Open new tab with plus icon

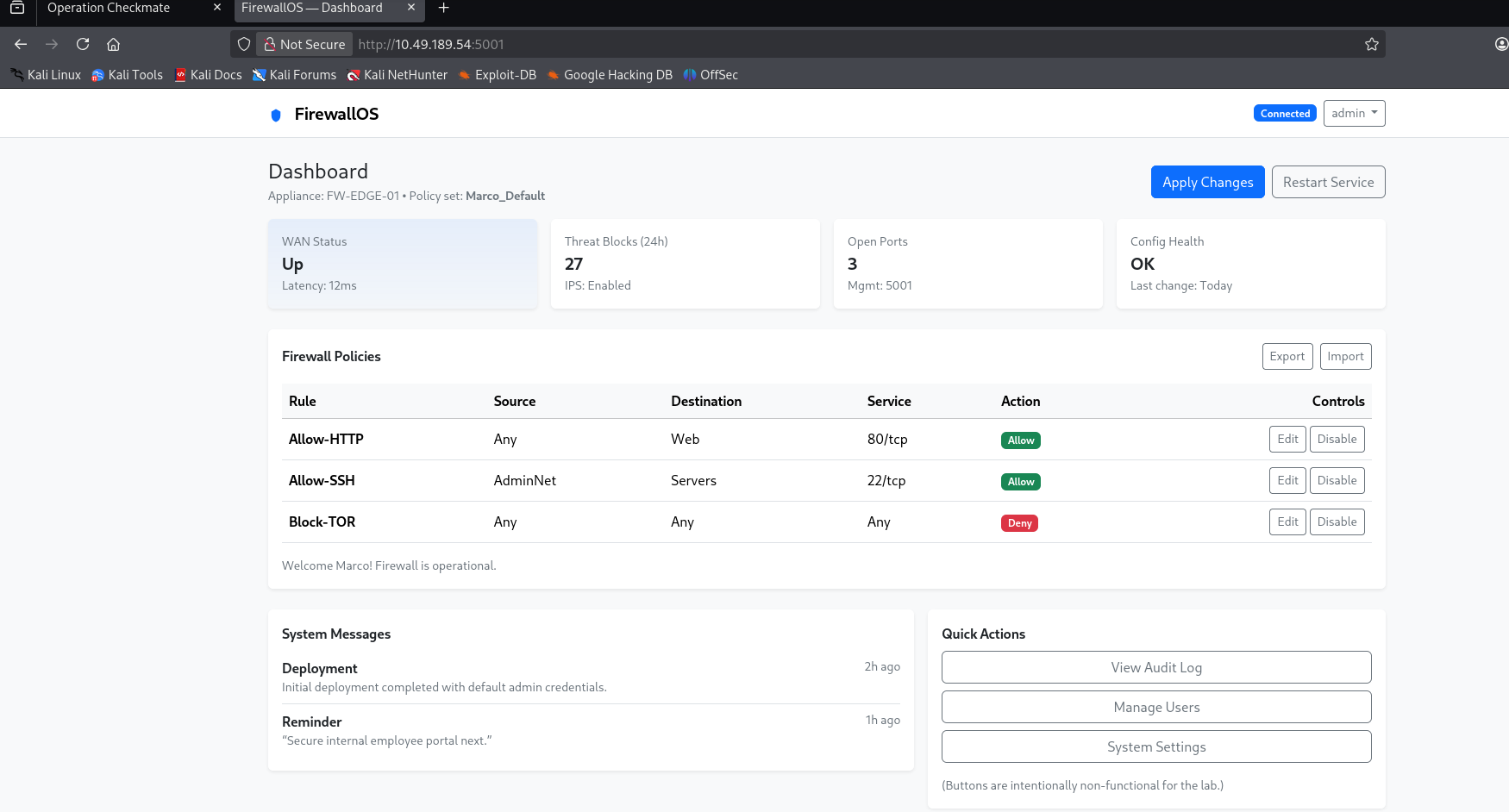(444, 8)
